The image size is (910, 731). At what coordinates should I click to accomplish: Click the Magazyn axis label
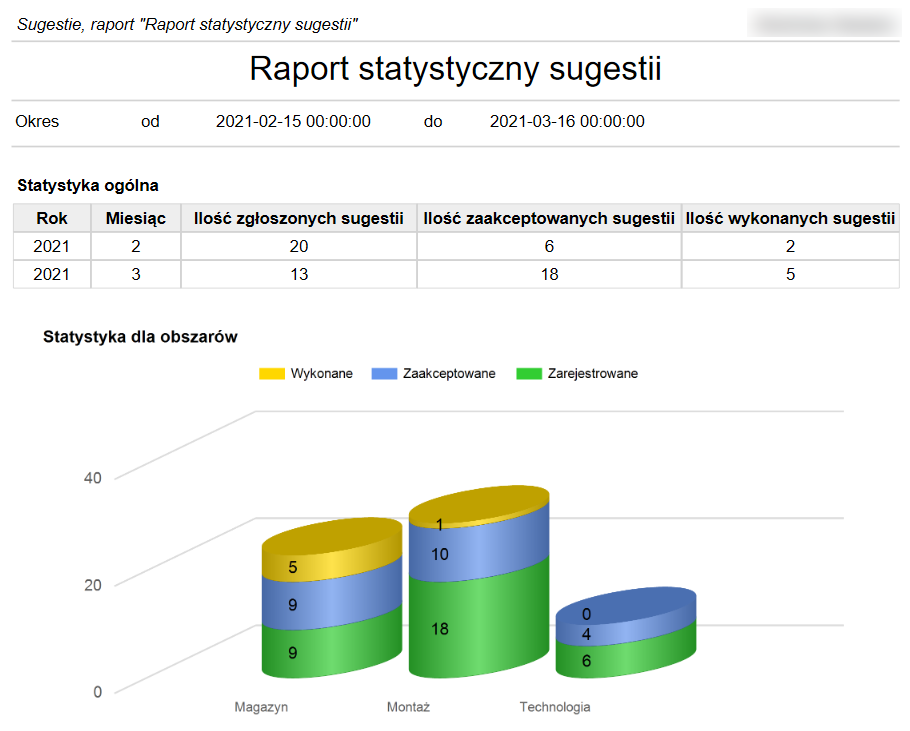[261, 707]
